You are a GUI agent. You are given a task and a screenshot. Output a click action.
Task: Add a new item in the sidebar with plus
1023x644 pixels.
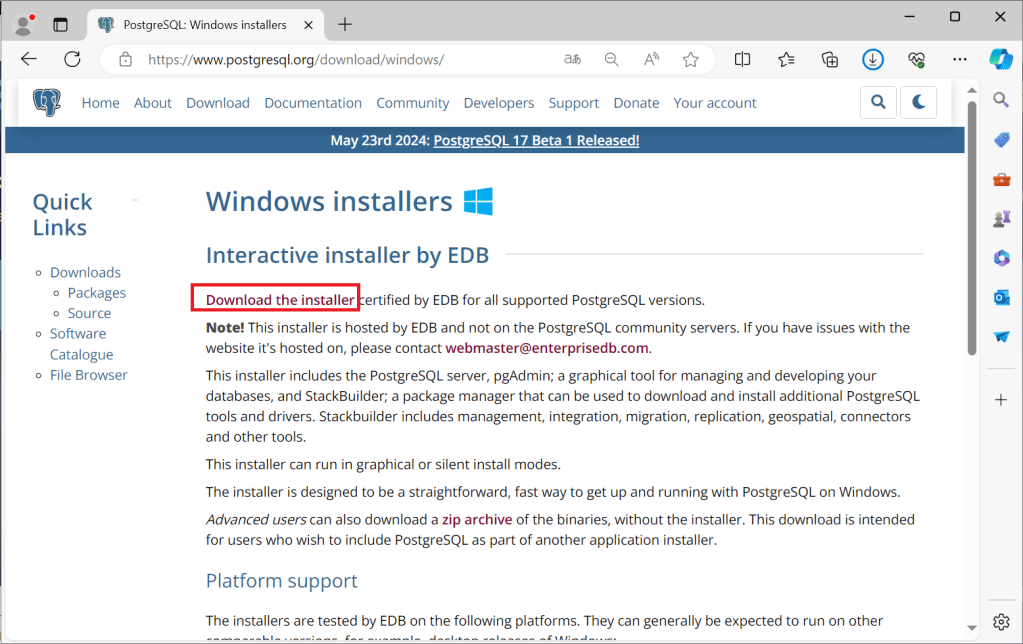(1001, 399)
